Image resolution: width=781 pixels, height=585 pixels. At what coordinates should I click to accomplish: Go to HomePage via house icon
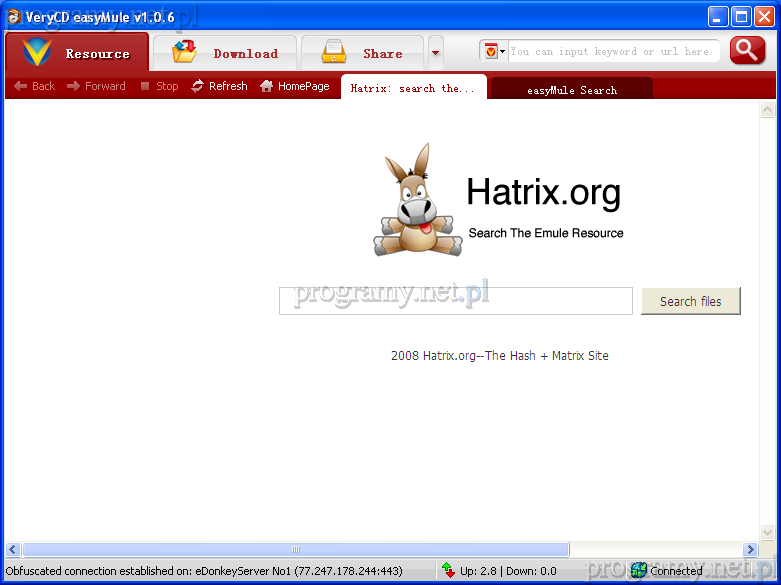point(267,87)
